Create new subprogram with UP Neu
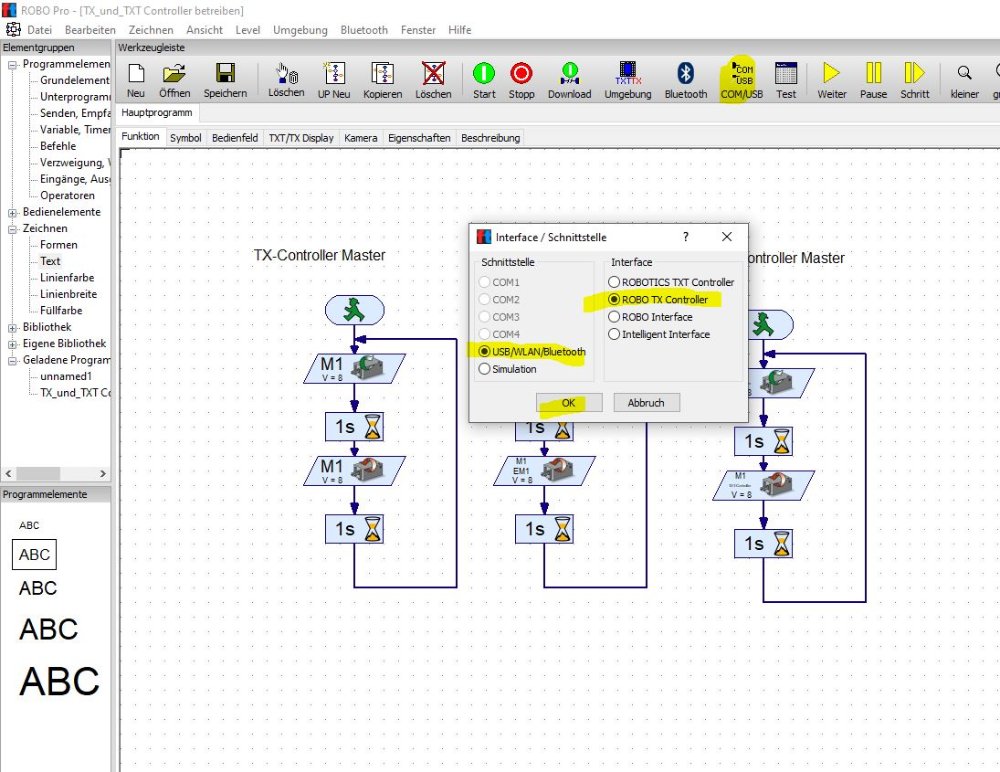Viewport: 1000px width, 772px height. click(334, 80)
